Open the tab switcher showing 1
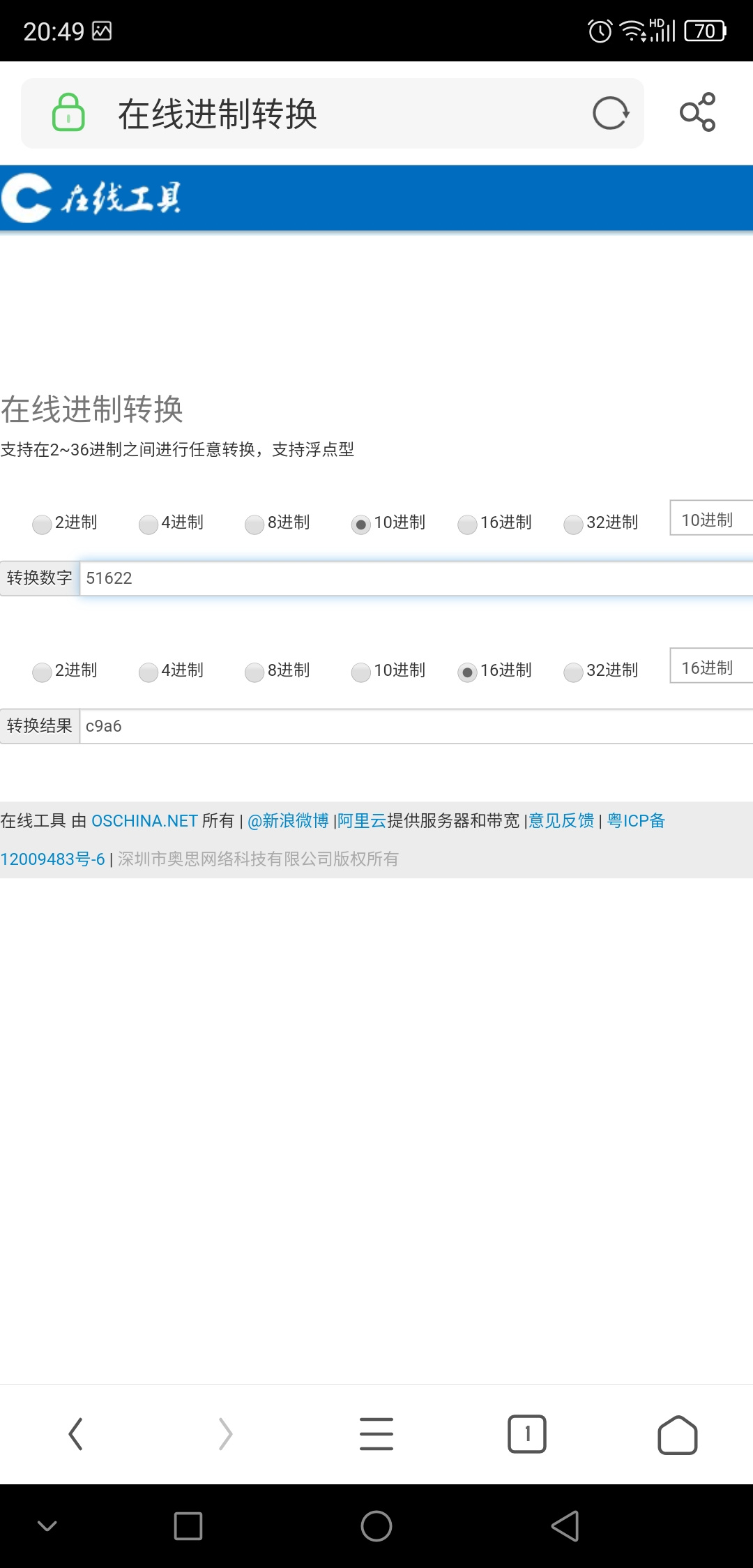This screenshot has width=753, height=1568. [527, 1434]
